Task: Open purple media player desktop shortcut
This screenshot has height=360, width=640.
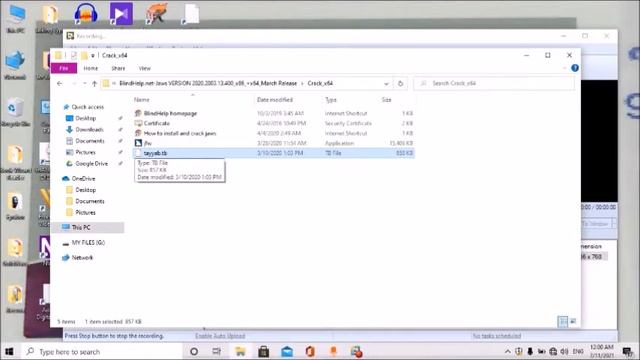Action: [x=121, y=13]
